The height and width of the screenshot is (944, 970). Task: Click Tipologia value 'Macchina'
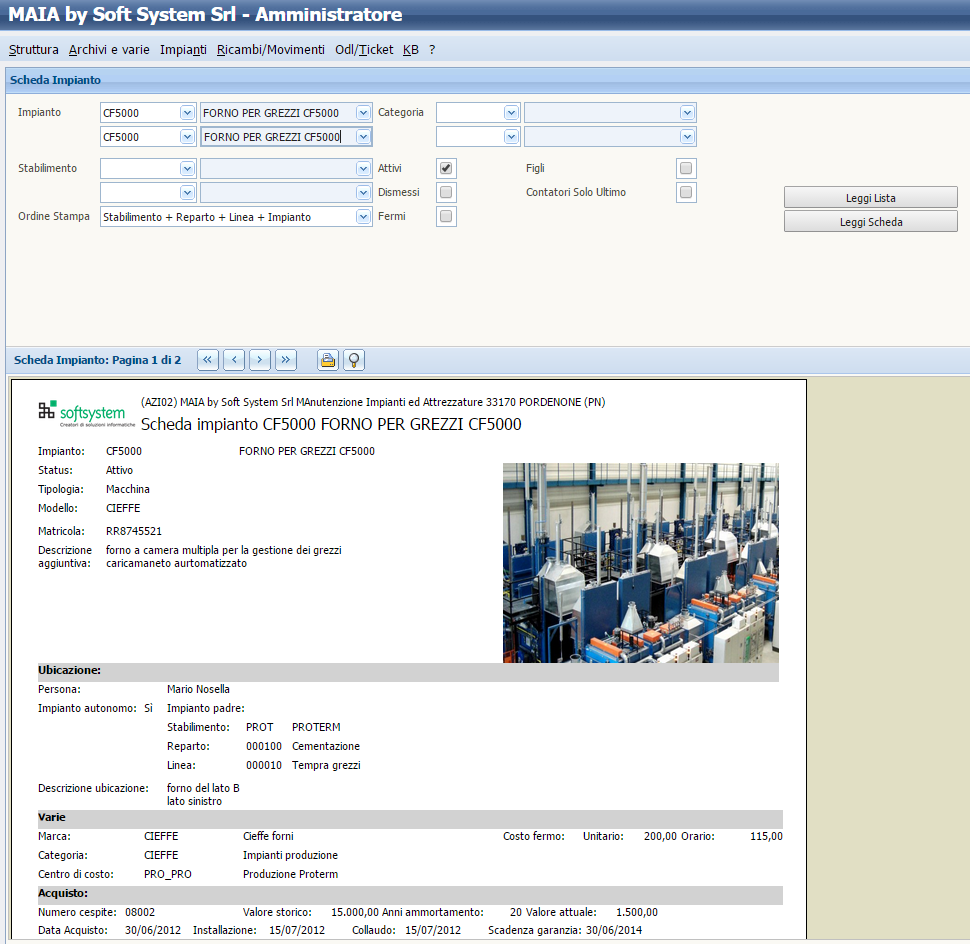pos(127,489)
